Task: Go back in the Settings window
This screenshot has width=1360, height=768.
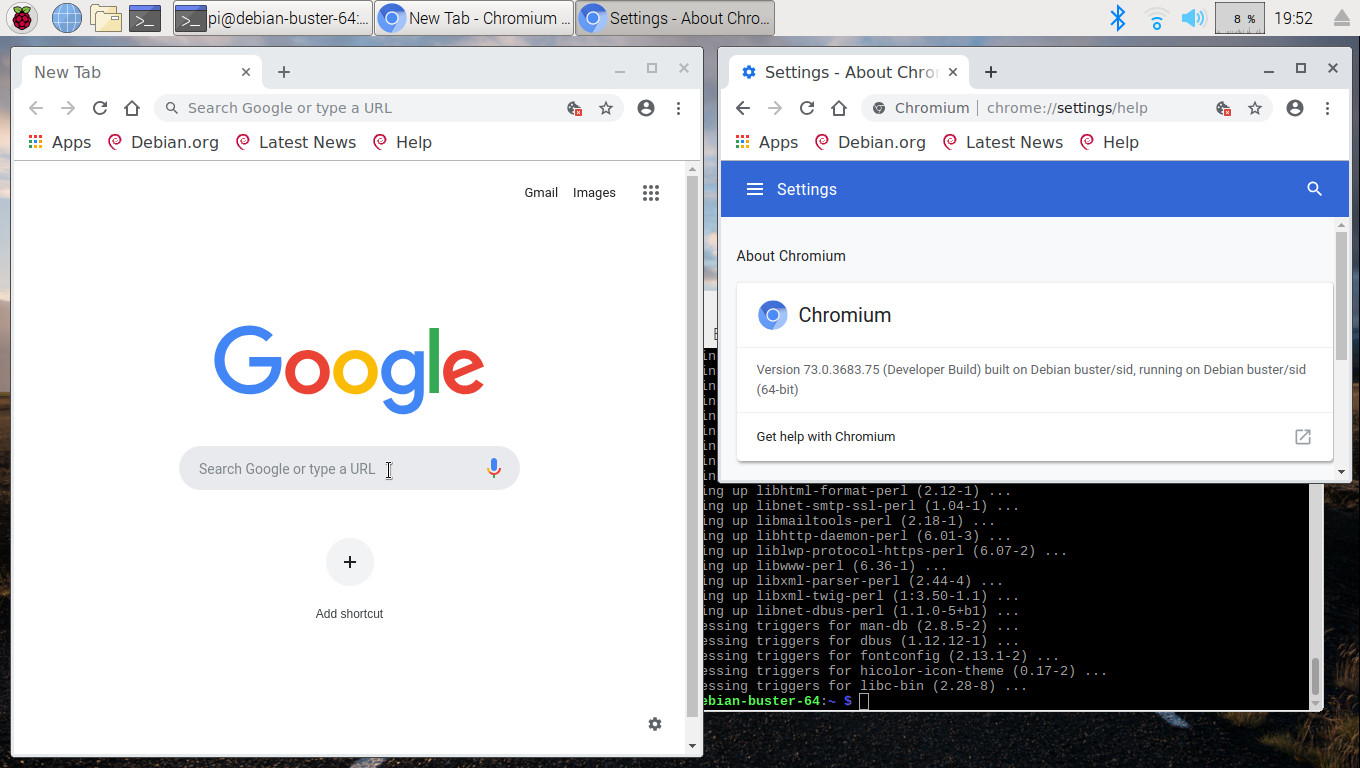Action: pyautogui.click(x=743, y=108)
